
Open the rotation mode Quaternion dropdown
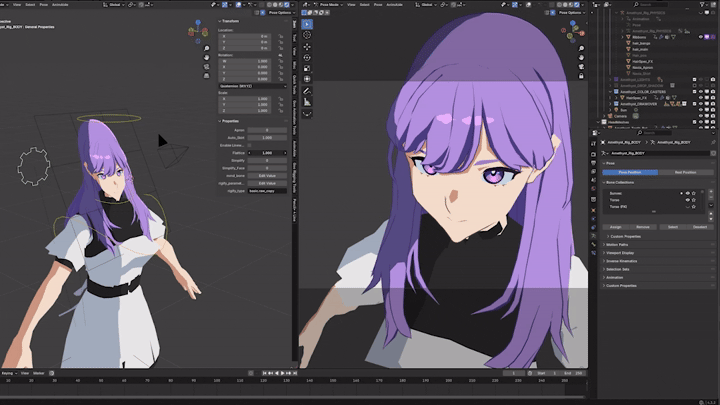253,86
